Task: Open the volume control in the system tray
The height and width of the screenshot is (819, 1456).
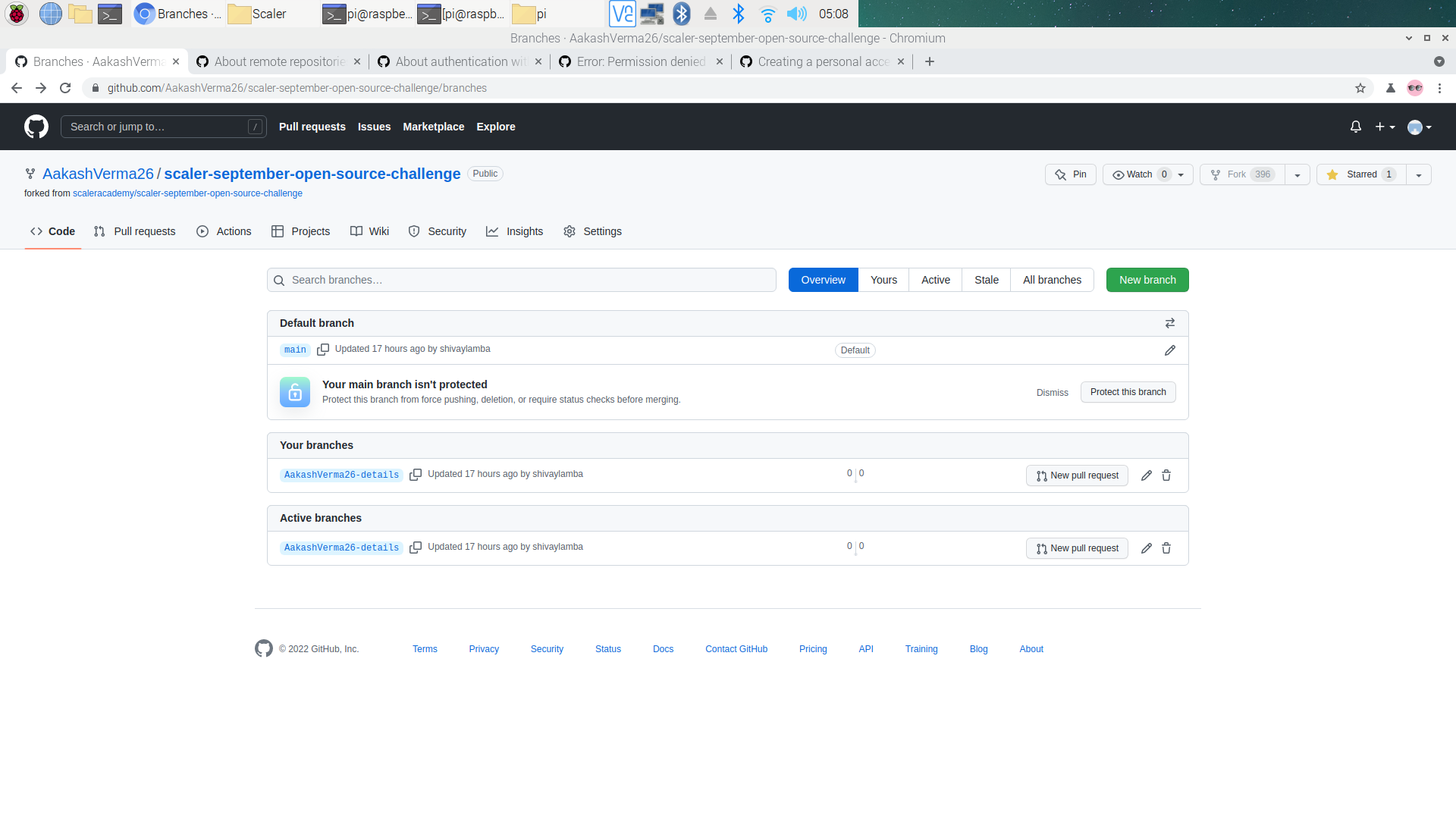Action: (797, 14)
